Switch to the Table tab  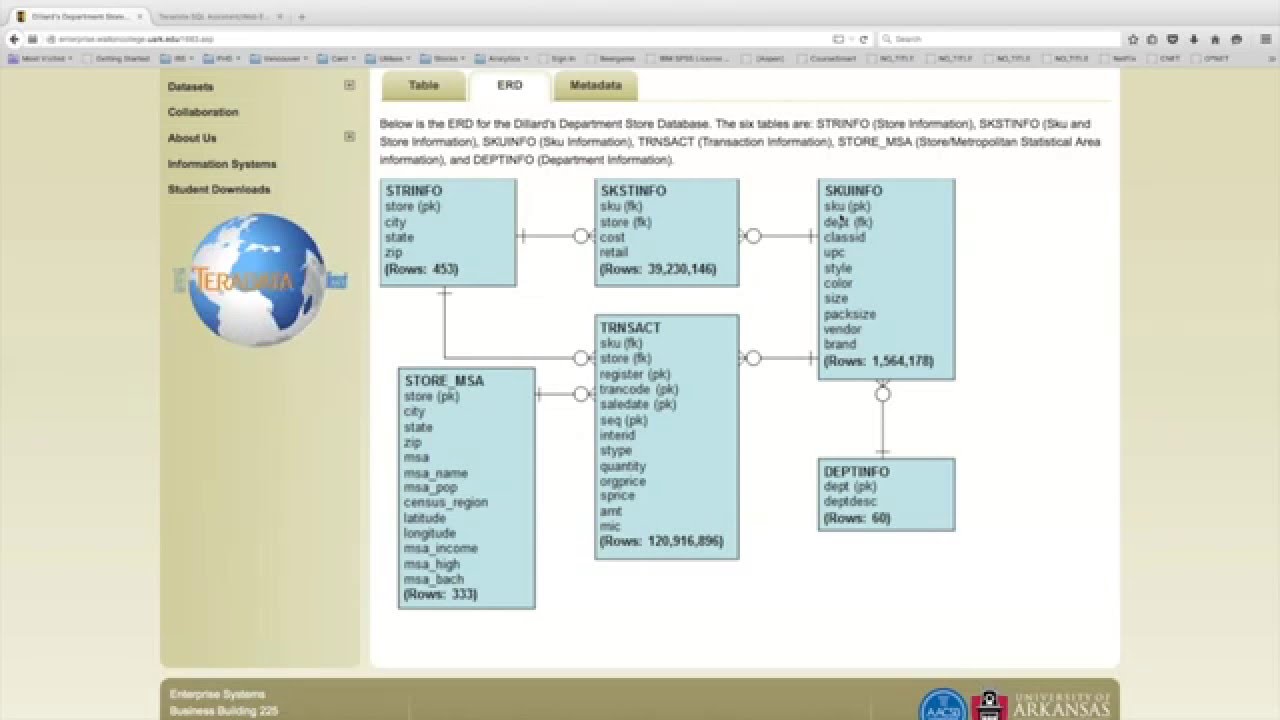[423, 86]
